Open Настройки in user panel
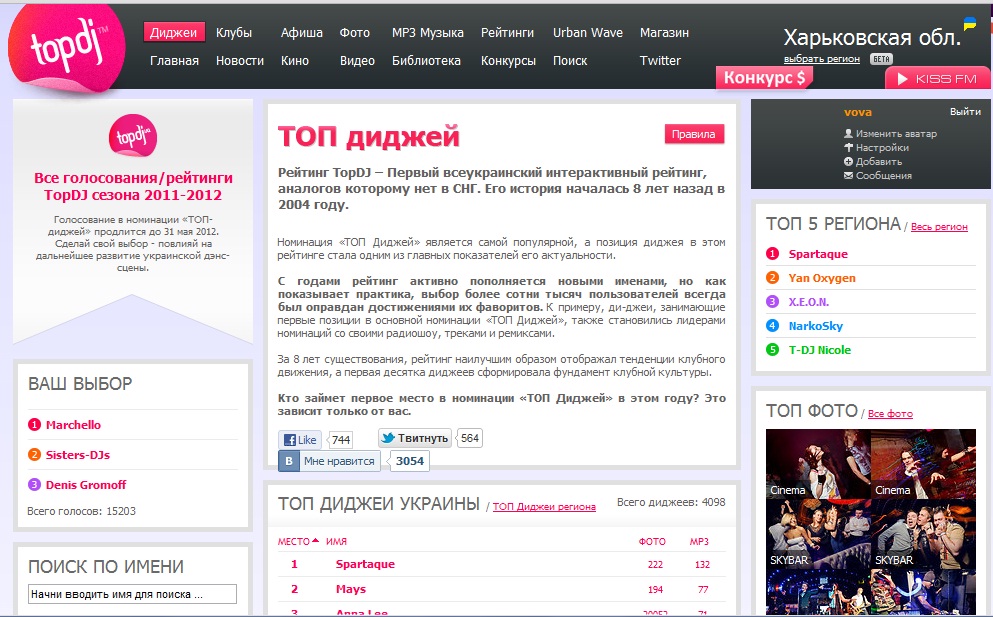The image size is (993, 617). [x=876, y=148]
